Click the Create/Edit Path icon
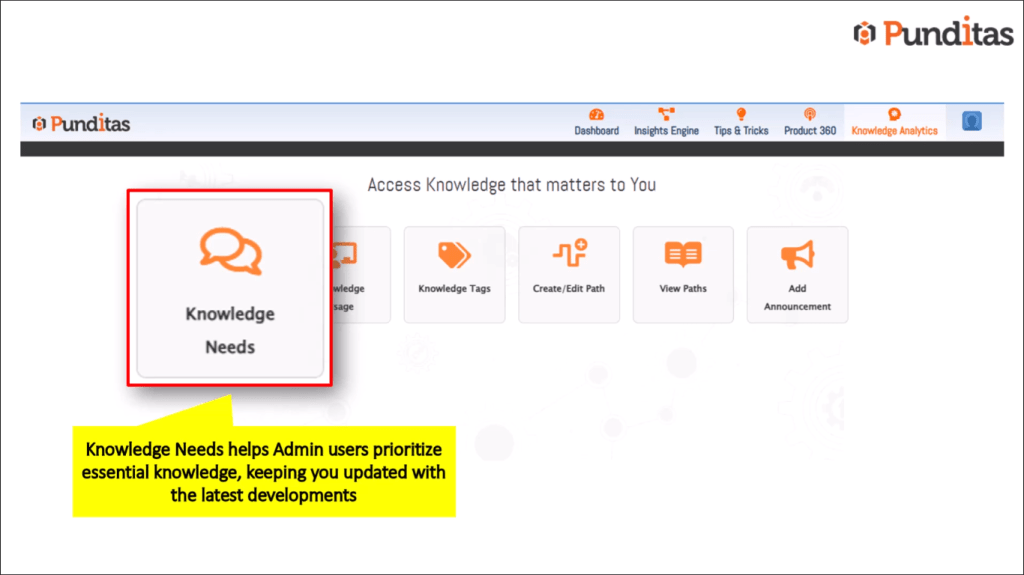The image size is (1024, 575). click(x=569, y=255)
